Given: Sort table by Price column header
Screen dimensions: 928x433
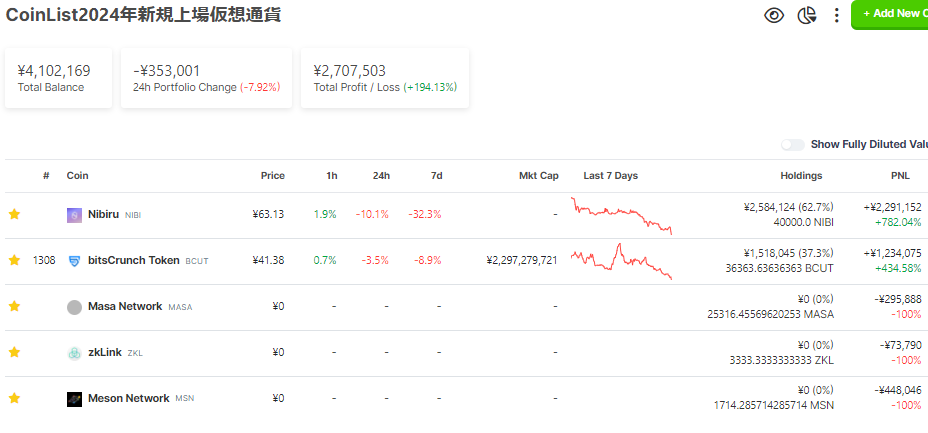Looking at the screenshot, I should click(x=273, y=176).
